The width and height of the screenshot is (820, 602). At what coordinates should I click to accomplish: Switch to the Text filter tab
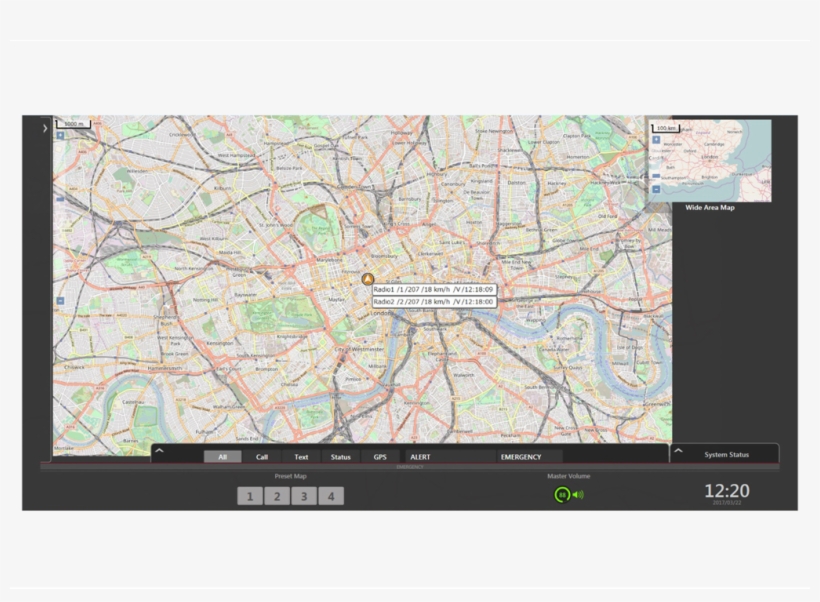pyautogui.click(x=301, y=457)
